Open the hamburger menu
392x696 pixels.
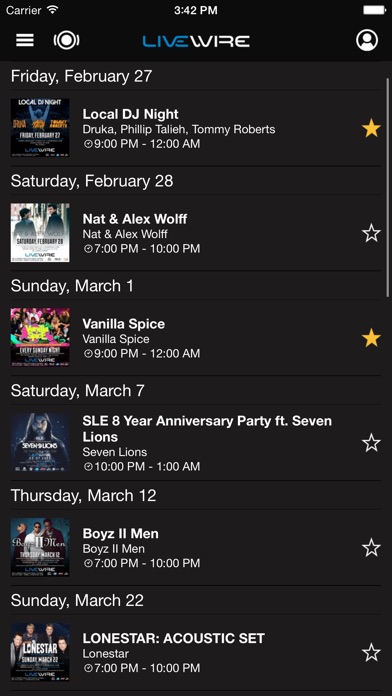pos(25,40)
